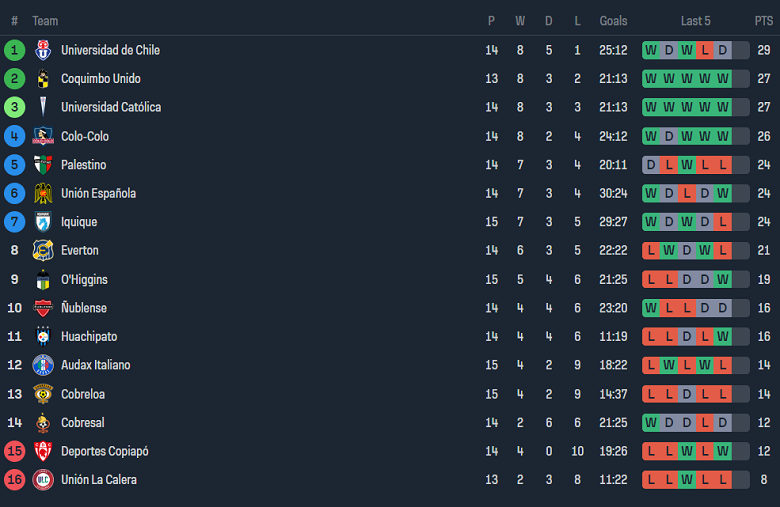The image size is (780, 507).
Task: Click the red position 16 rank badge
Action: pyautogui.click(x=14, y=480)
